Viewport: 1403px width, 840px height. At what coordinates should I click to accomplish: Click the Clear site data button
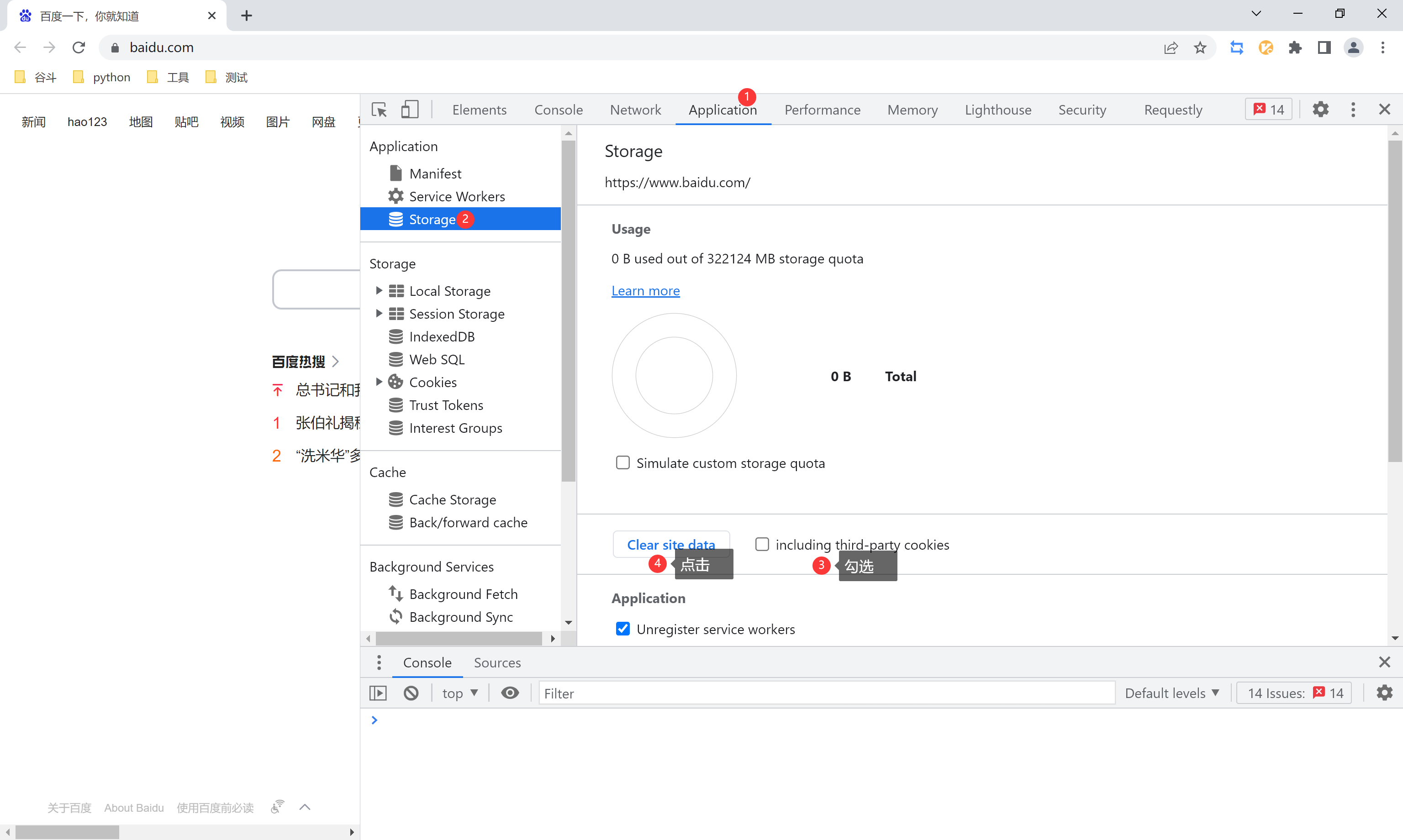pos(671,544)
